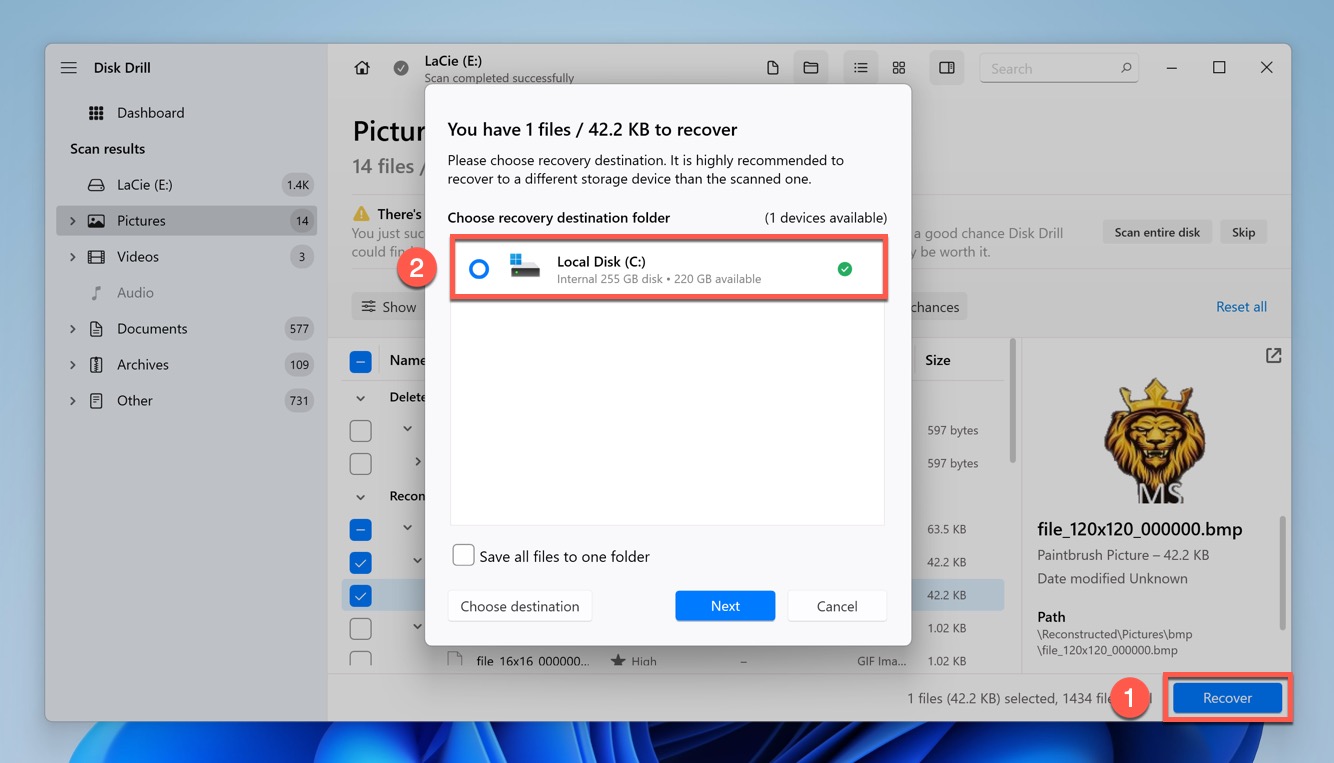Screen dimensions: 1334x763
Task: Select list view layout icon
Action: coord(860,68)
